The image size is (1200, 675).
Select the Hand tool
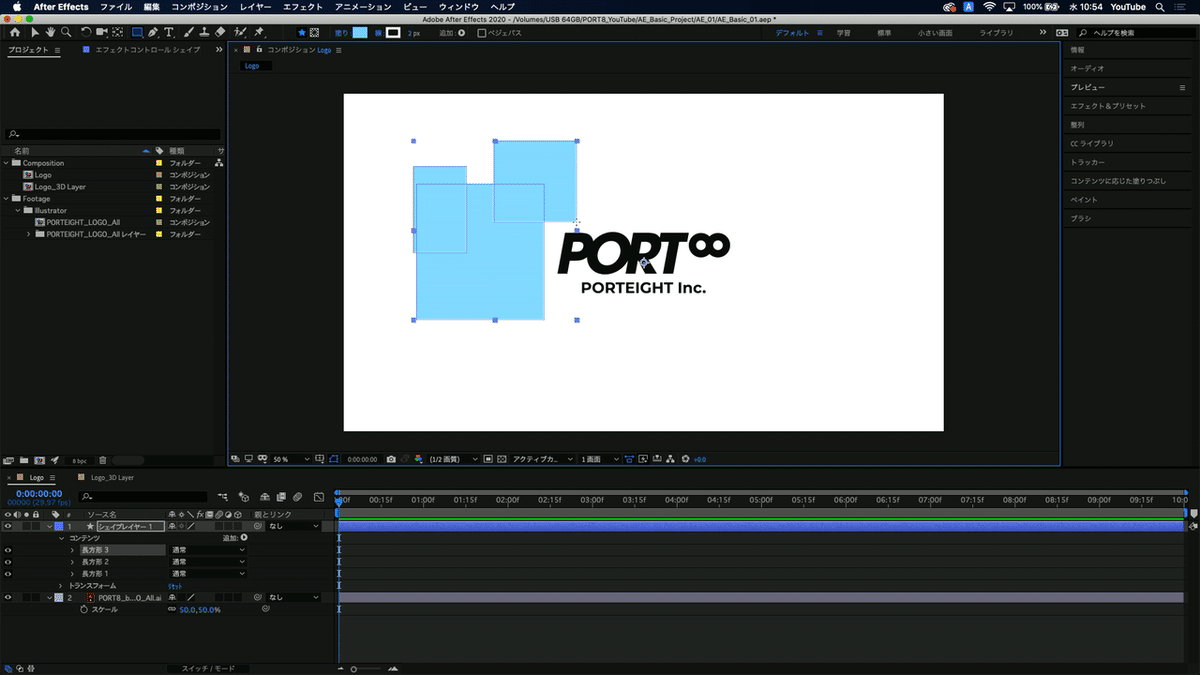[49, 32]
